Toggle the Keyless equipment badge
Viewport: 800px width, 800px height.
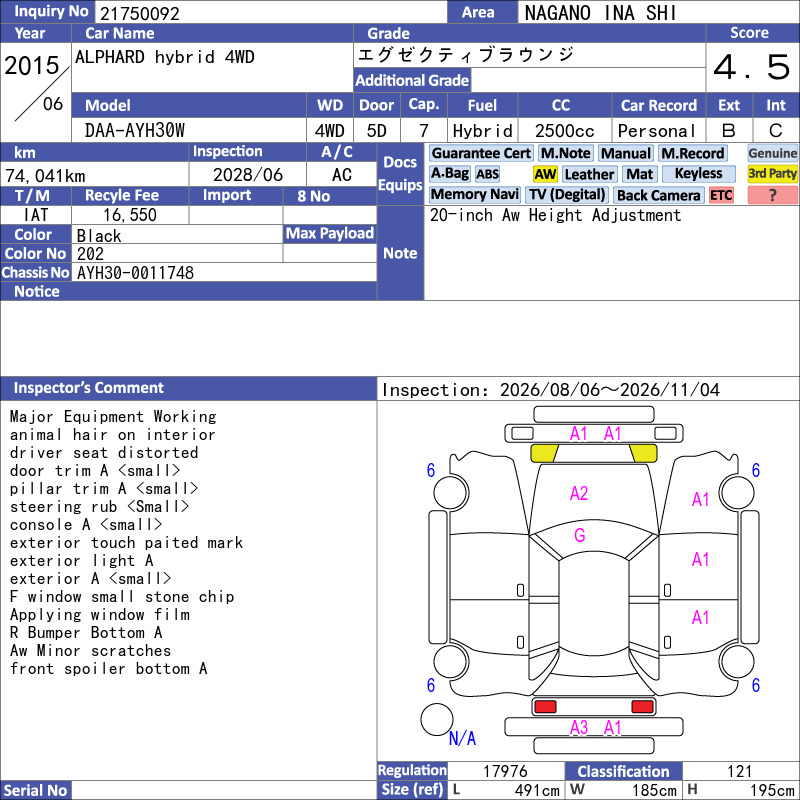698,174
